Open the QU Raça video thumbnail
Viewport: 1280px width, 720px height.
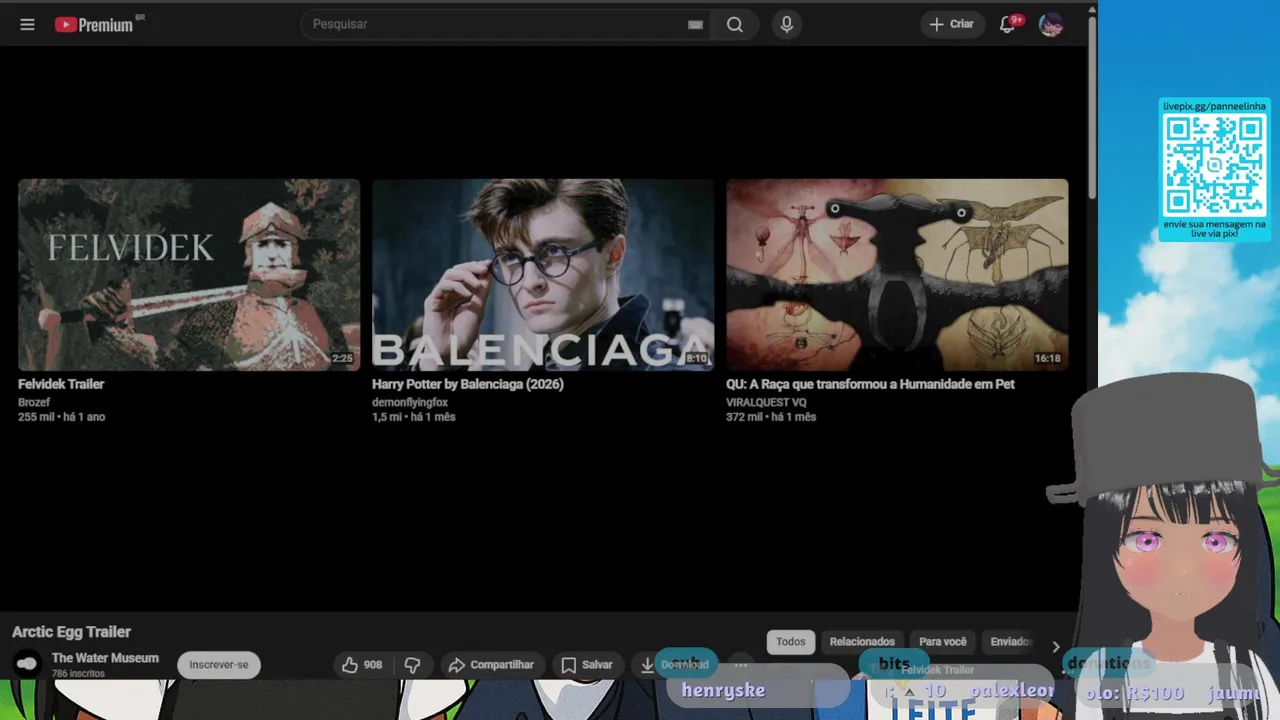click(897, 275)
